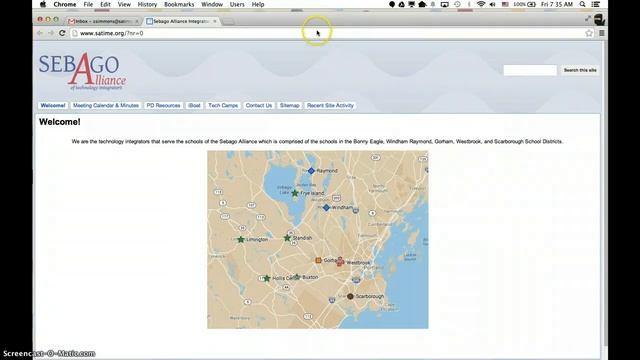Open Recent Site Activity
The height and width of the screenshot is (360, 640).
[x=330, y=105]
